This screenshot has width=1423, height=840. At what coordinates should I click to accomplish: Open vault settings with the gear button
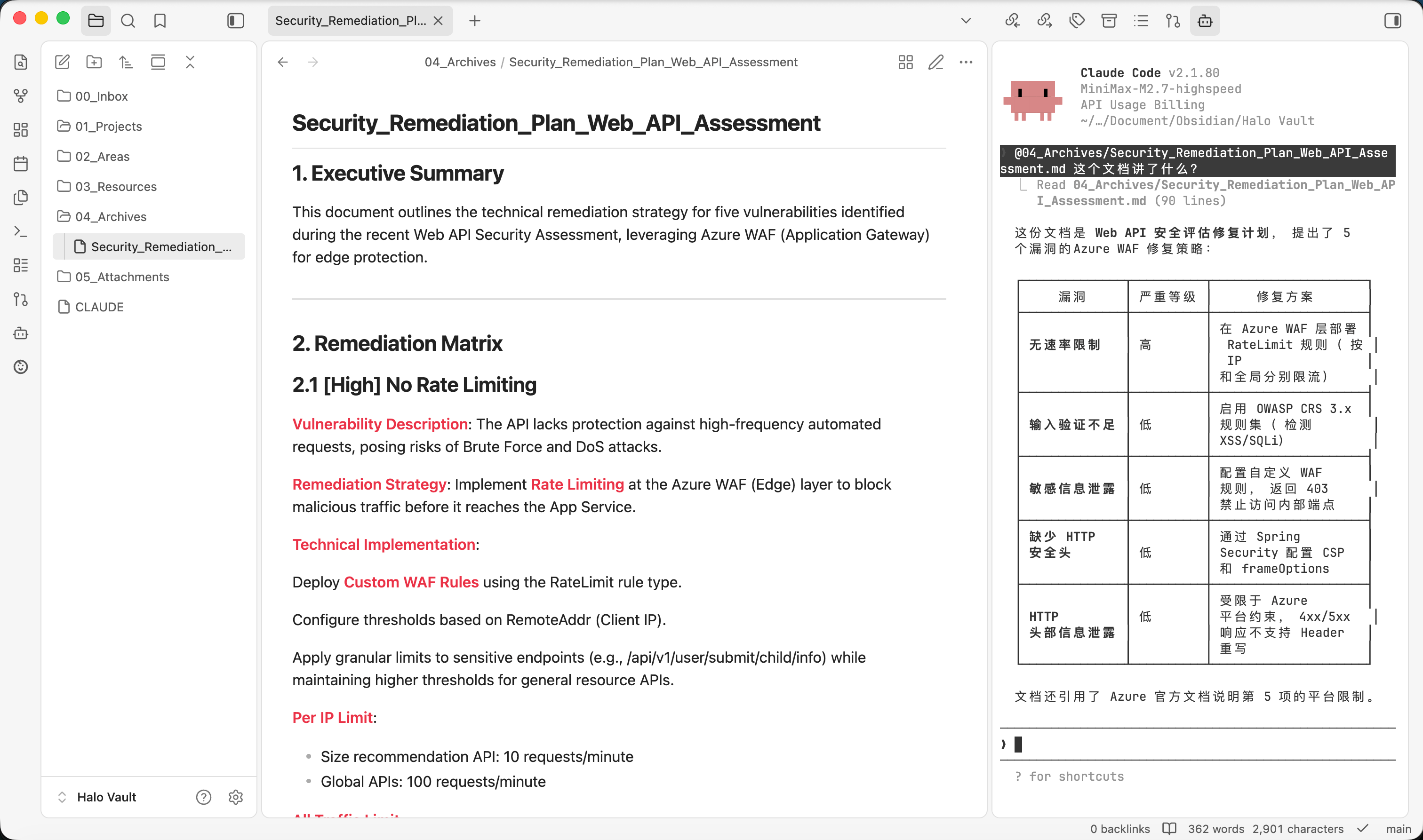[236, 797]
